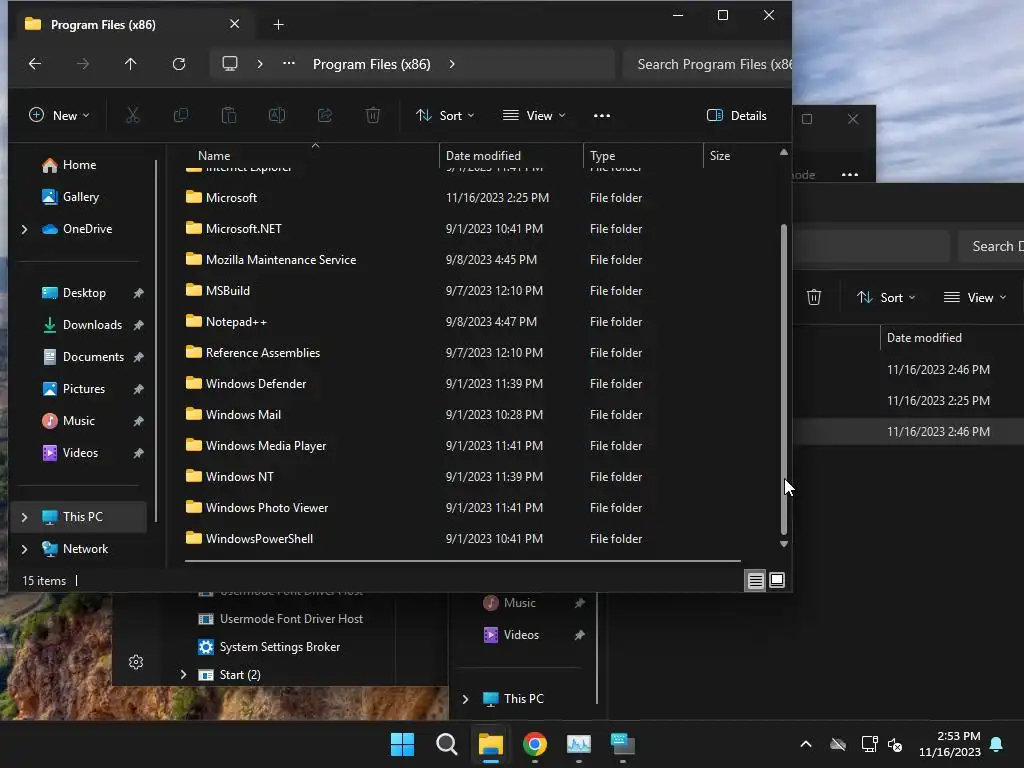Click the Share icon in toolbar
The width and height of the screenshot is (1024, 768).
pos(325,116)
